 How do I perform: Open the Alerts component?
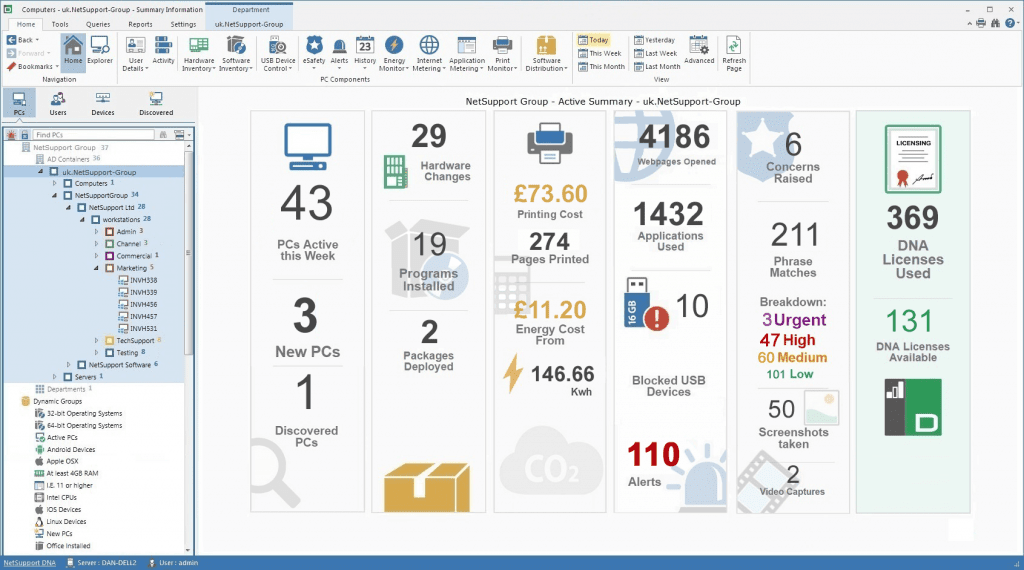339,53
